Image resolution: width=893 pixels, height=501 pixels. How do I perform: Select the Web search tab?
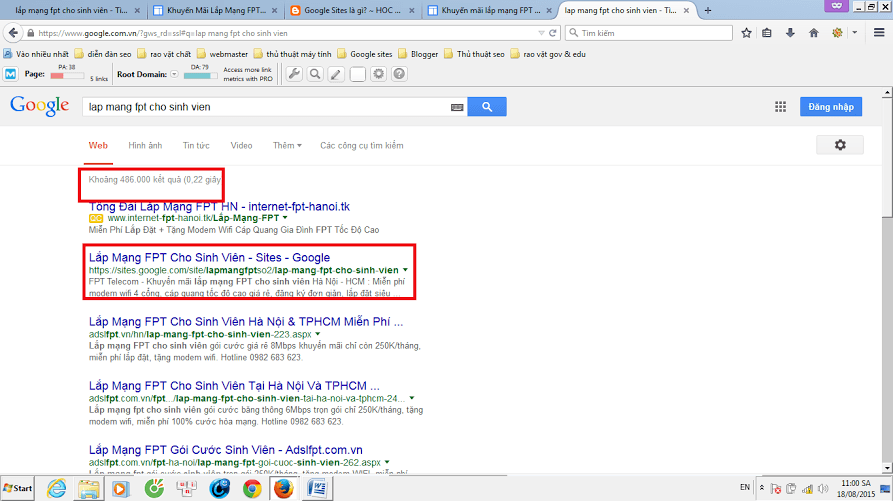(x=98, y=145)
